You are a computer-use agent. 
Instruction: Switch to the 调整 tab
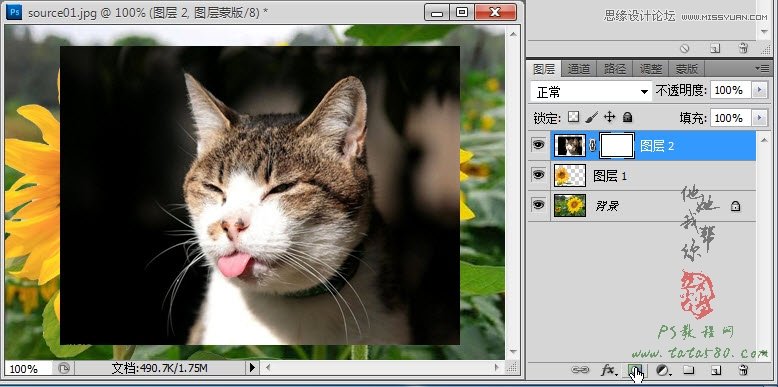650,69
